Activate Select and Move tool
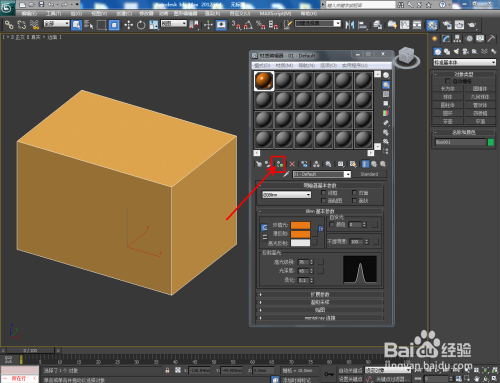This screenshot has width=500, height=383. point(129,25)
